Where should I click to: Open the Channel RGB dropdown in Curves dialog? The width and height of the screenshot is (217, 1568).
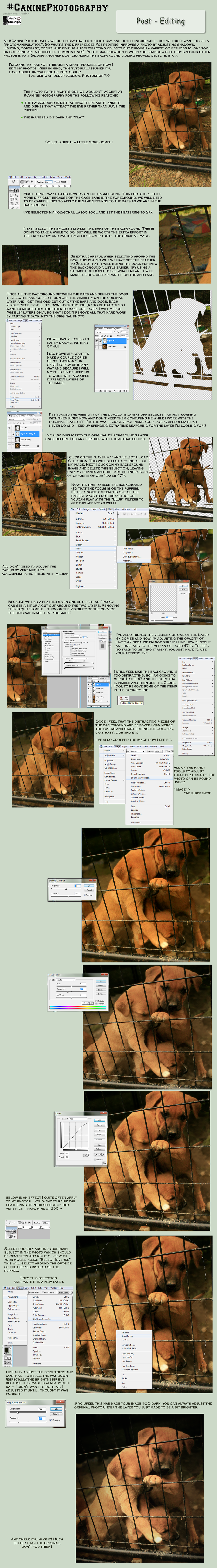click(78, 1119)
